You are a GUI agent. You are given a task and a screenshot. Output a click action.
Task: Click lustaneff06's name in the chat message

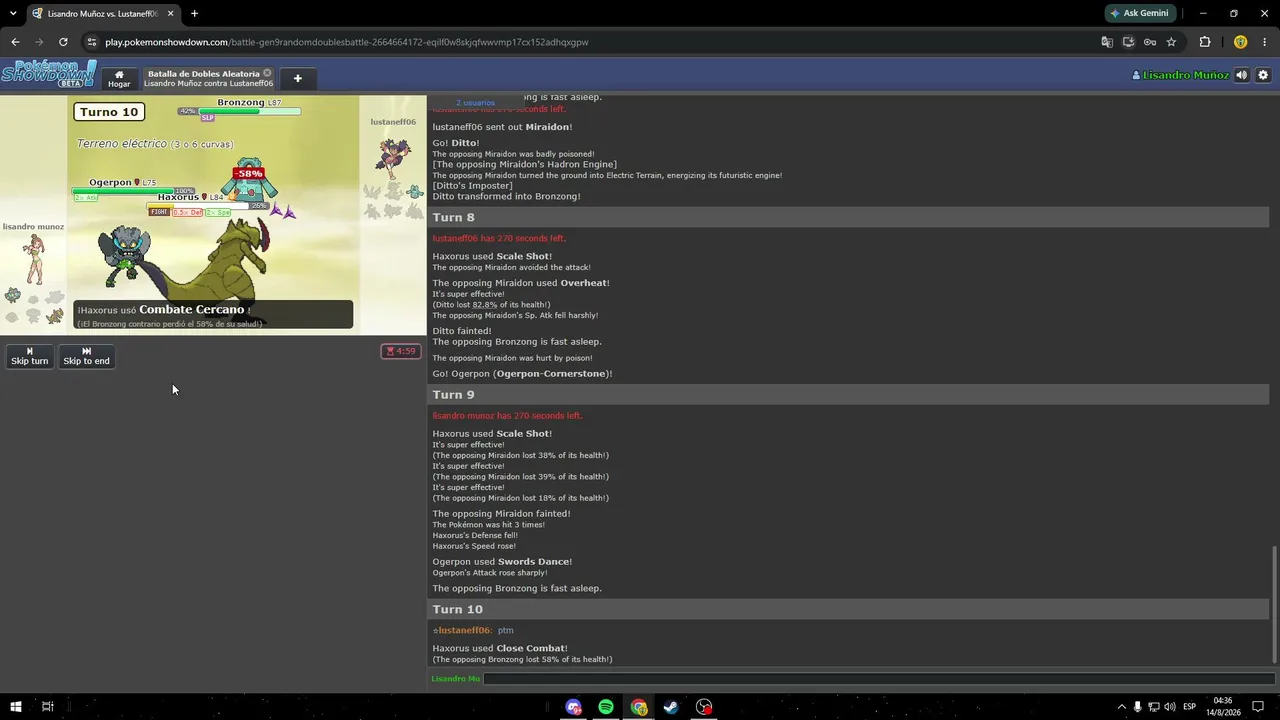pos(463,630)
